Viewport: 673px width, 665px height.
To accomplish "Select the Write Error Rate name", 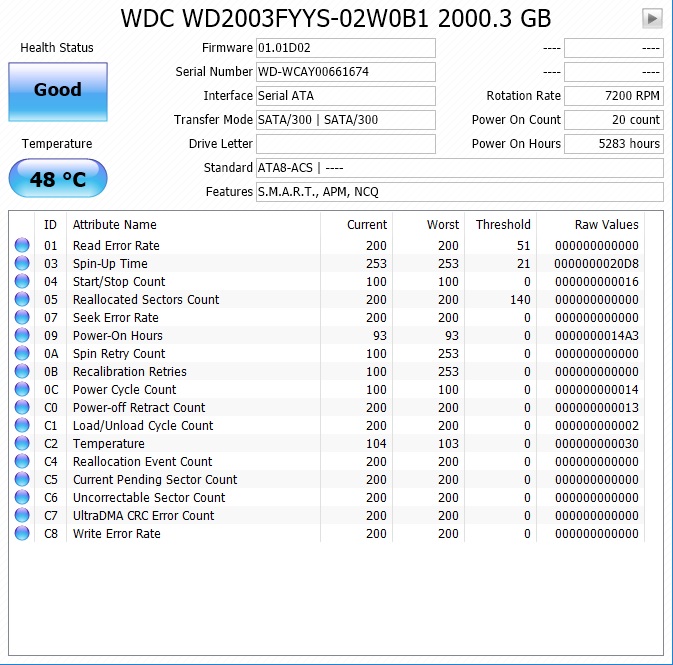I will pyautogui.click(x=117, y=534).
